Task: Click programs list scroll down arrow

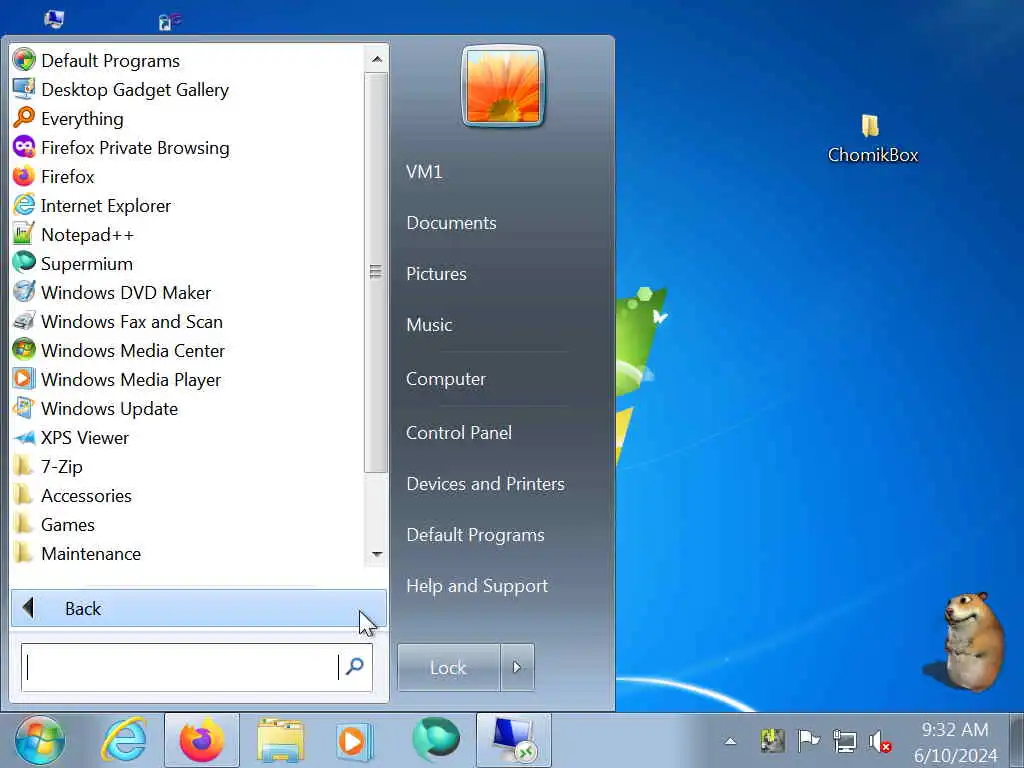Action: [376, 554]
